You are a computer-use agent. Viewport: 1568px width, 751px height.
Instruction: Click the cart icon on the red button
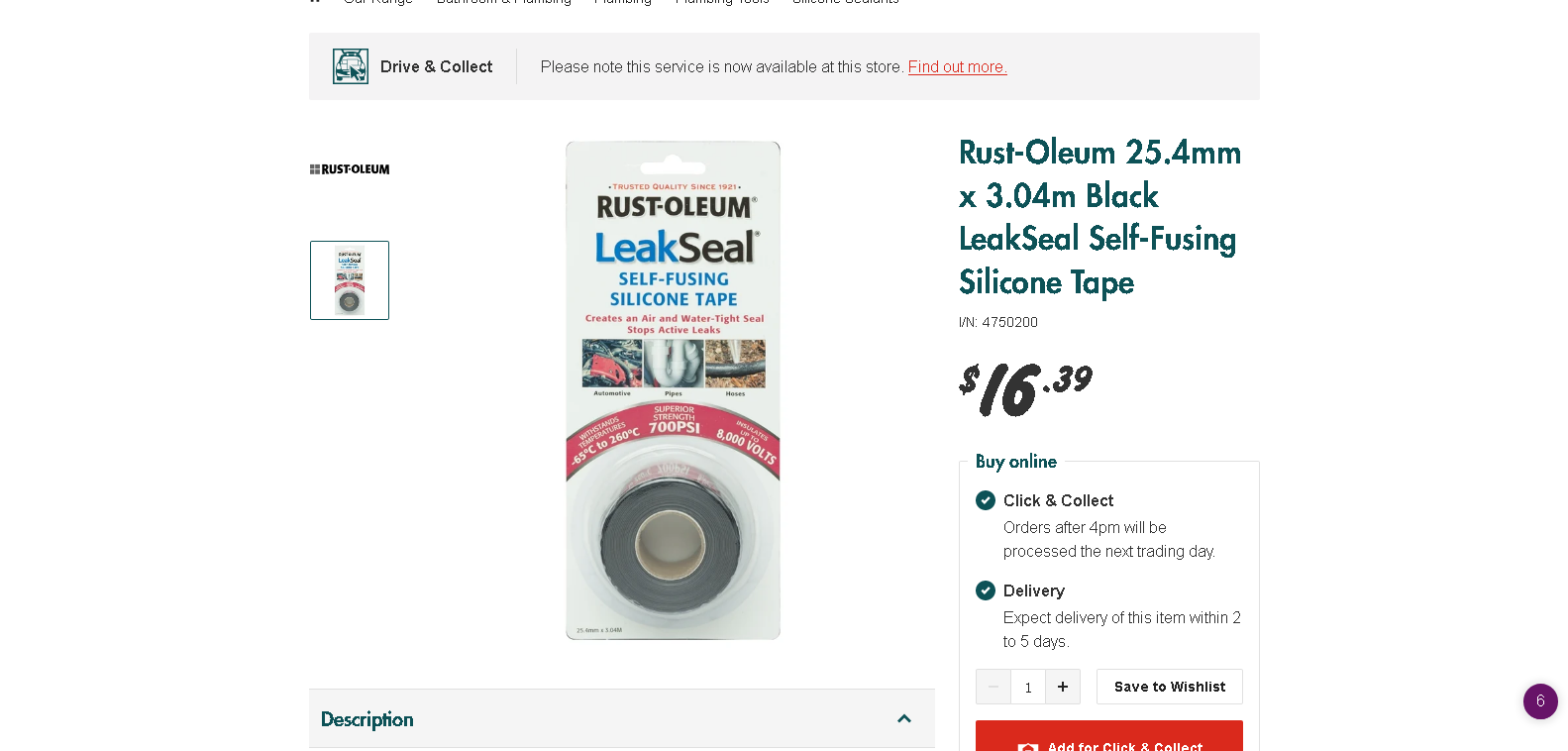tap(1027, 746)
